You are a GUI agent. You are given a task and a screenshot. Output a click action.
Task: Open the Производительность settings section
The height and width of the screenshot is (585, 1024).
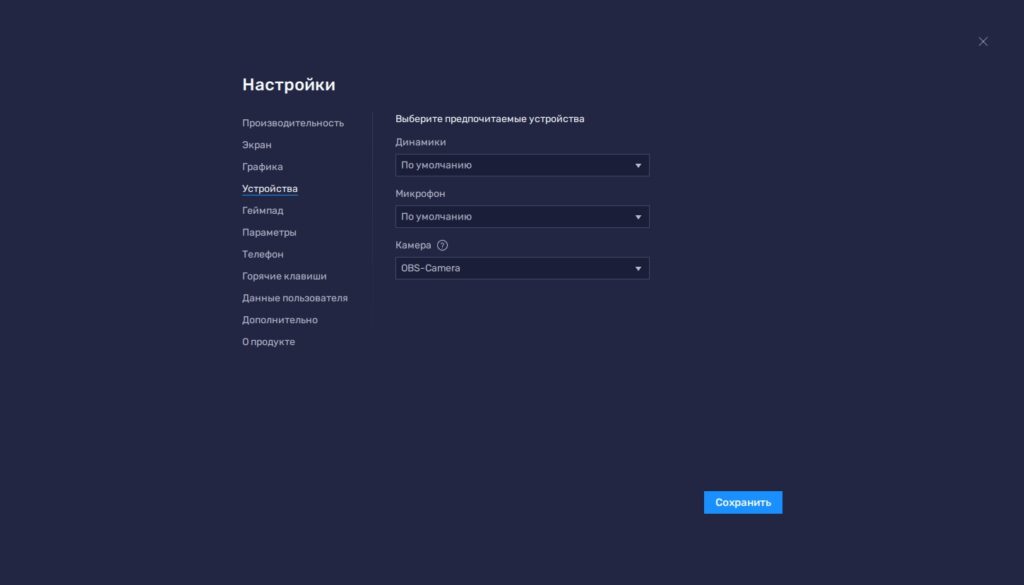coord(292,122)
